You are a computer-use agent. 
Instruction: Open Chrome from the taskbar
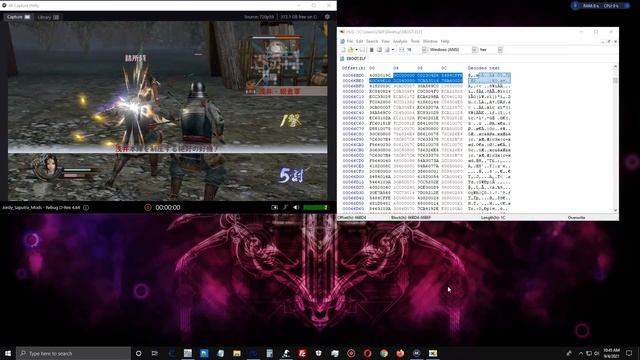click(x=384, y=353)
